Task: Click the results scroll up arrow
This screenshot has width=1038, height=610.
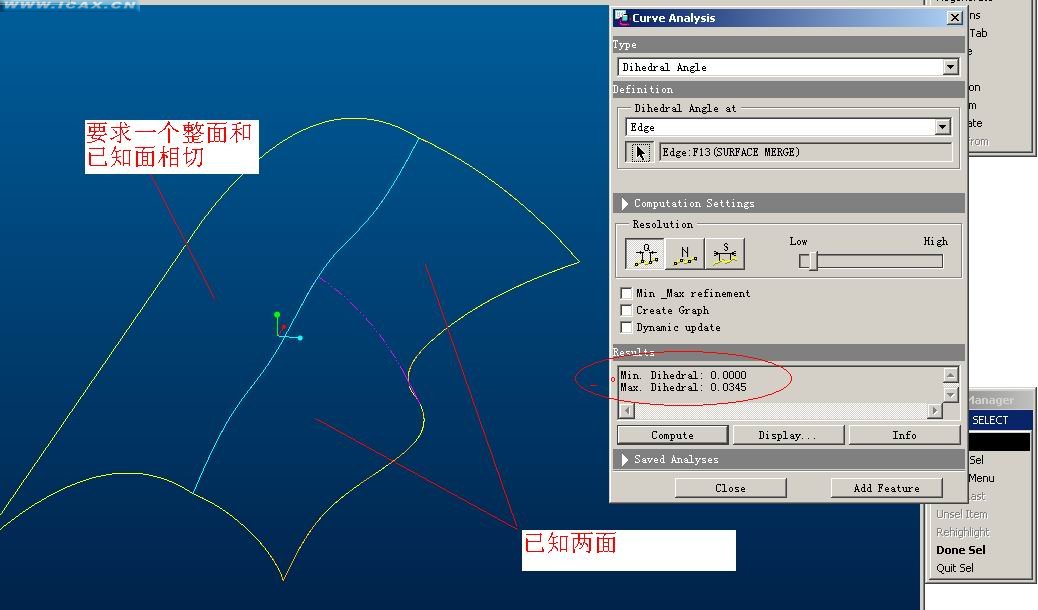Action: pos(951,375)
